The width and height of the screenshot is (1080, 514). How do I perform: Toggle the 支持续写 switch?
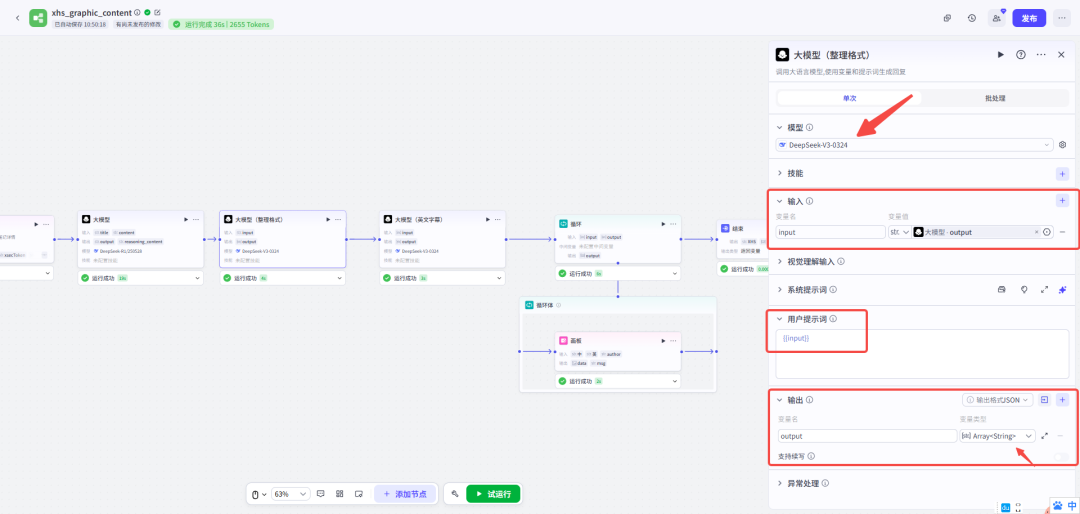[1060, 456]
